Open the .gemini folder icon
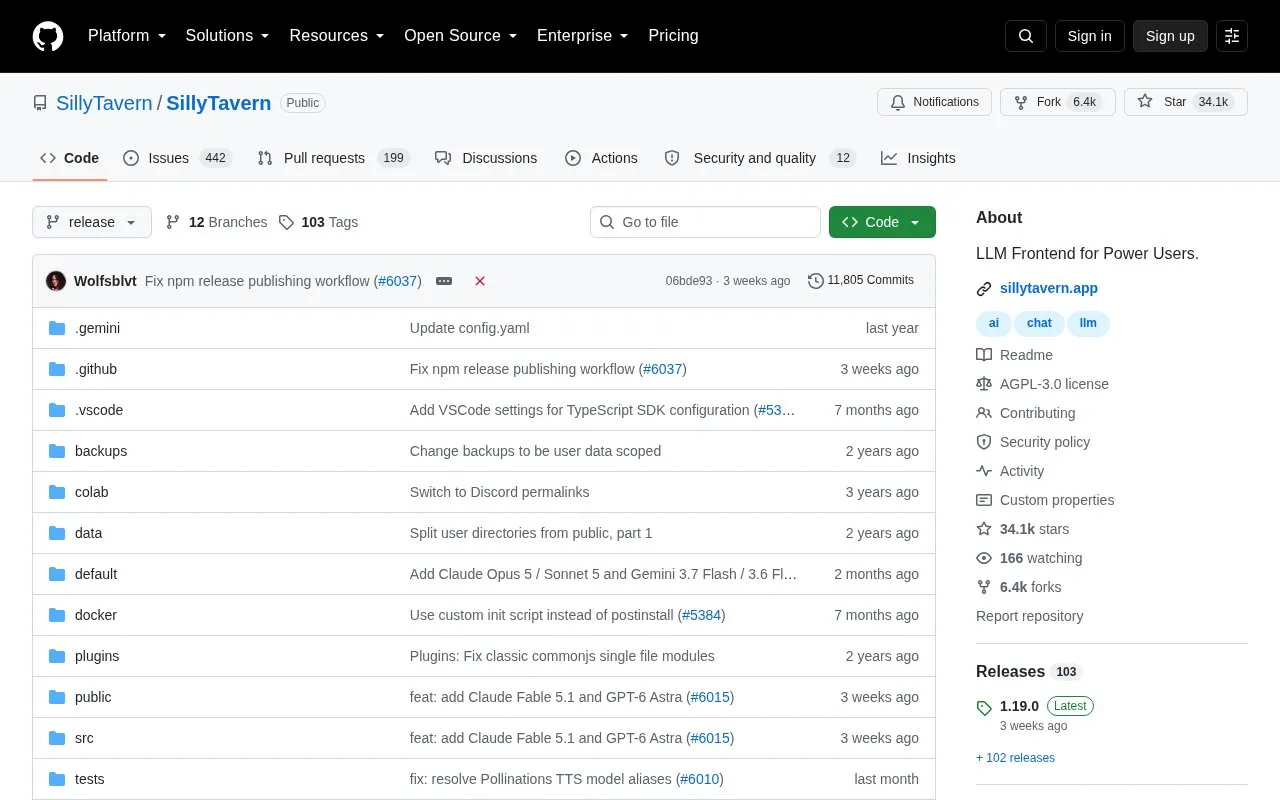This screenshot has height=800, width=1280. pyautogui.click(x=57, y=328)
